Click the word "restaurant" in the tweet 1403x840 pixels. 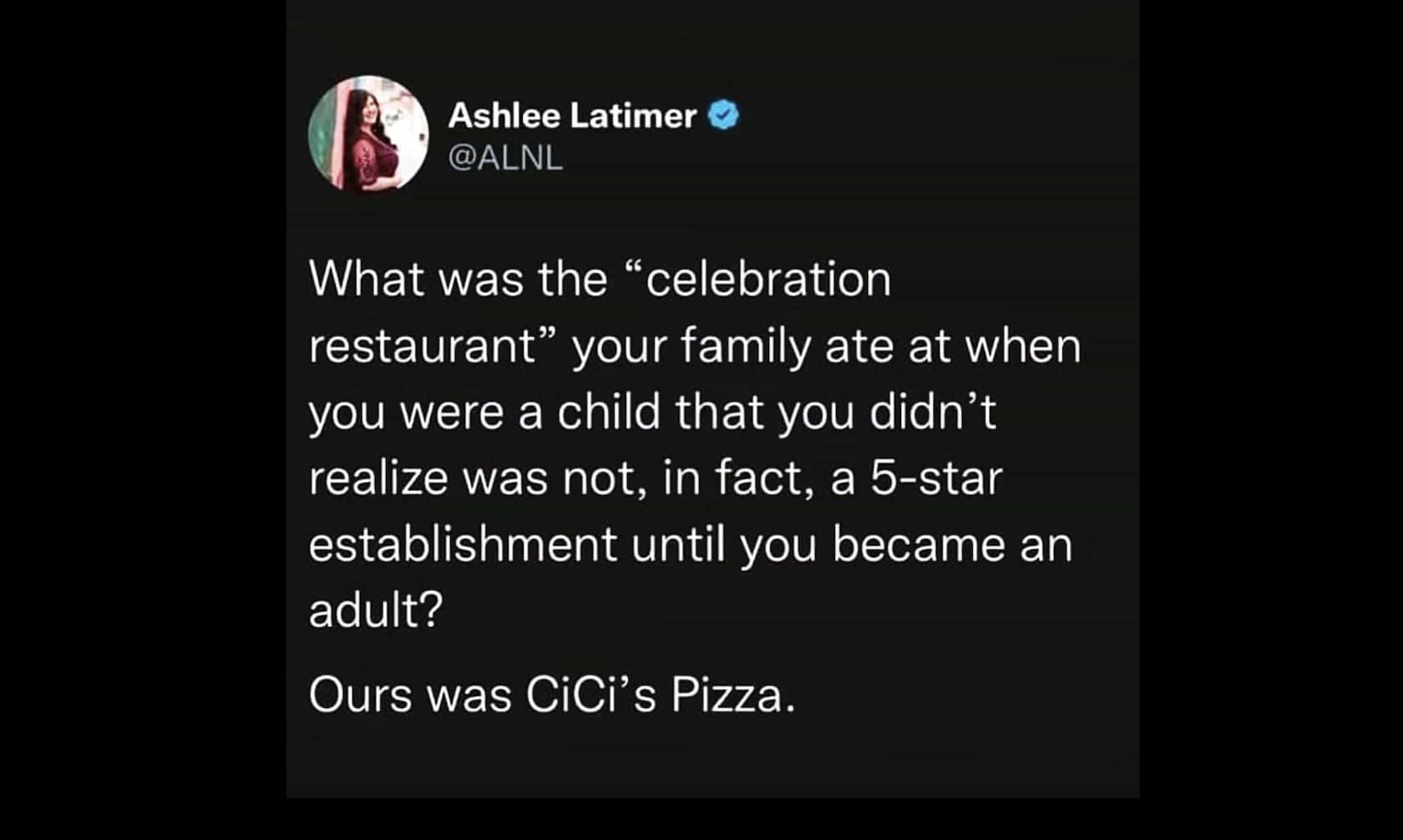click(421, 346)
